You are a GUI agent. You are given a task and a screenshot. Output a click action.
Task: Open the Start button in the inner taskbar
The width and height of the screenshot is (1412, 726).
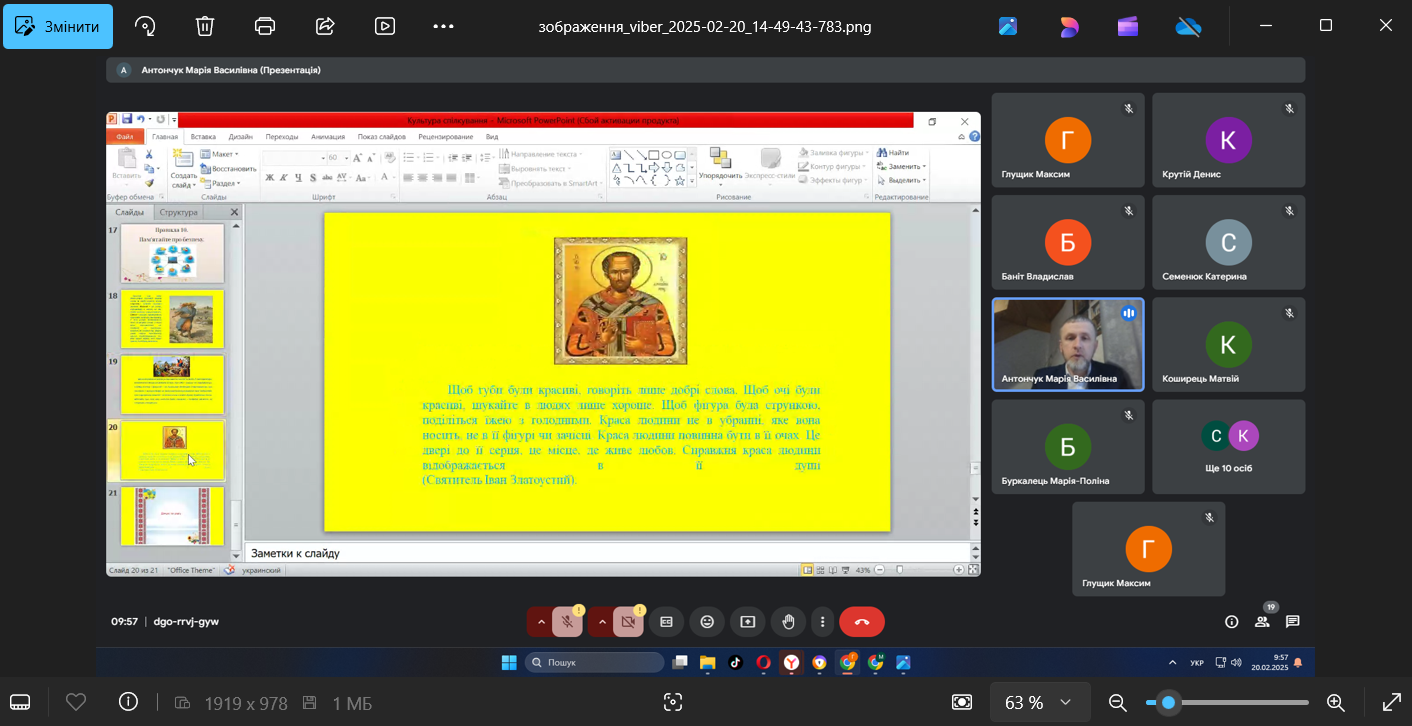[x=509, y=662]
